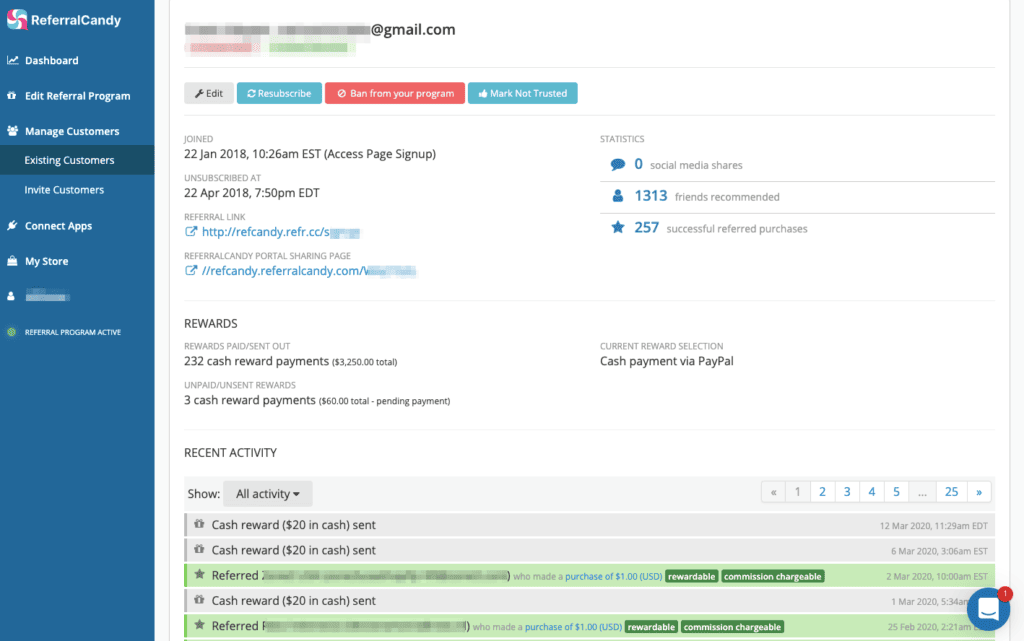Viewport: 1024px width, 641px height.
Task: Click the portal sharing page external-link icon
Action: (191, 270)
